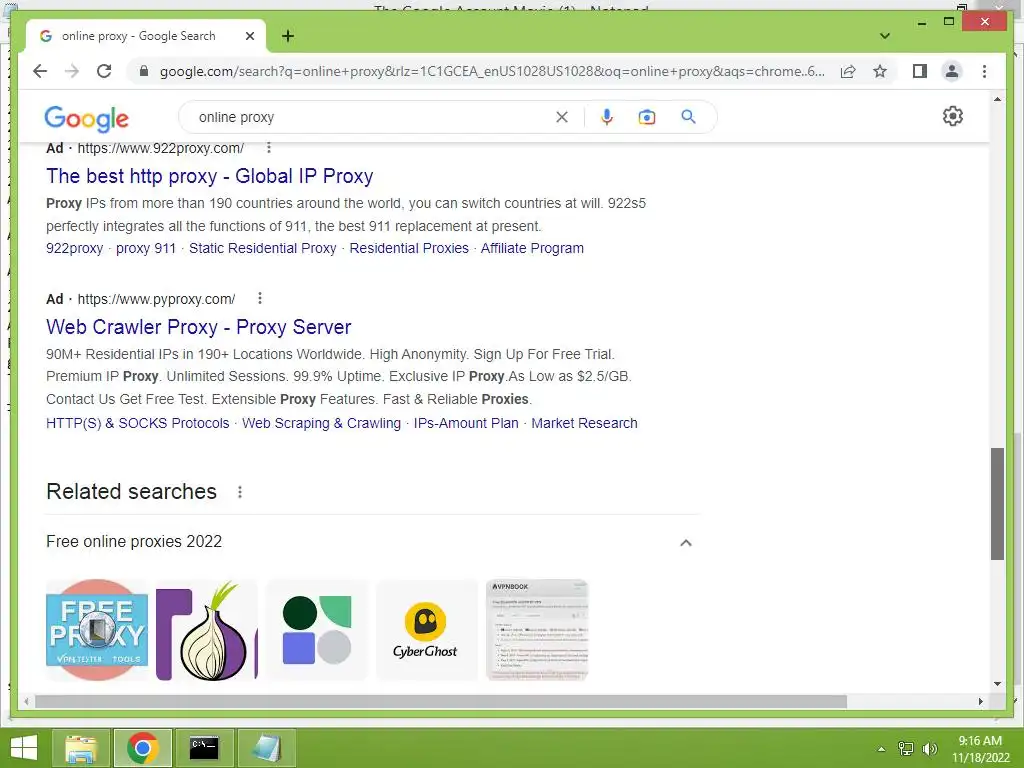The image size is (1024, 768).
Task: Open Market Research sitelink
Action: [584, 423]
